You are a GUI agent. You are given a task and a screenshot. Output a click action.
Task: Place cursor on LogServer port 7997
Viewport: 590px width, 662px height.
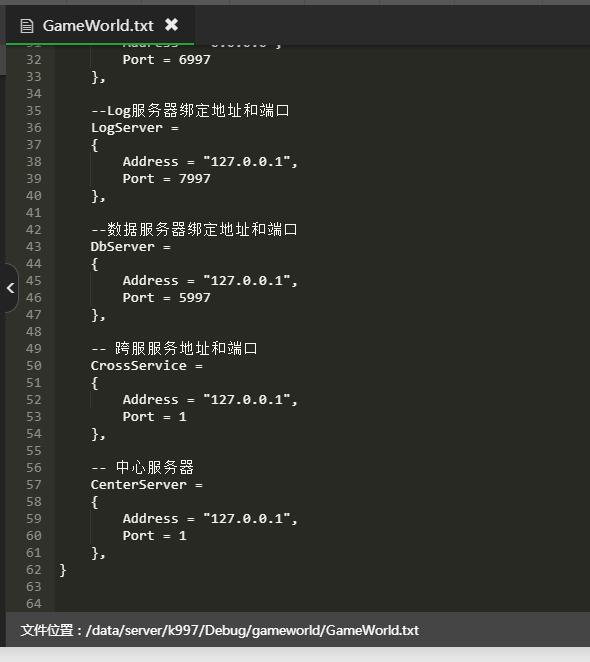[x=194, y=179]
